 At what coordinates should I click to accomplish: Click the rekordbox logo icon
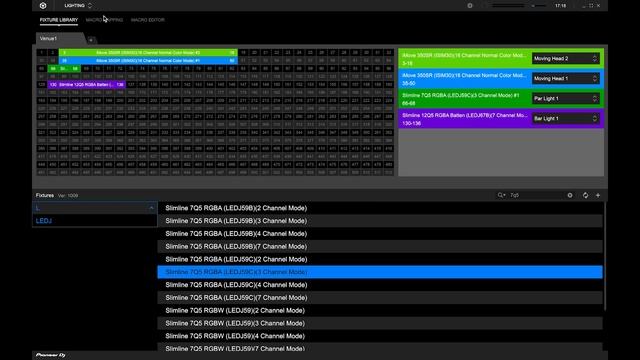tap(43, 6)
